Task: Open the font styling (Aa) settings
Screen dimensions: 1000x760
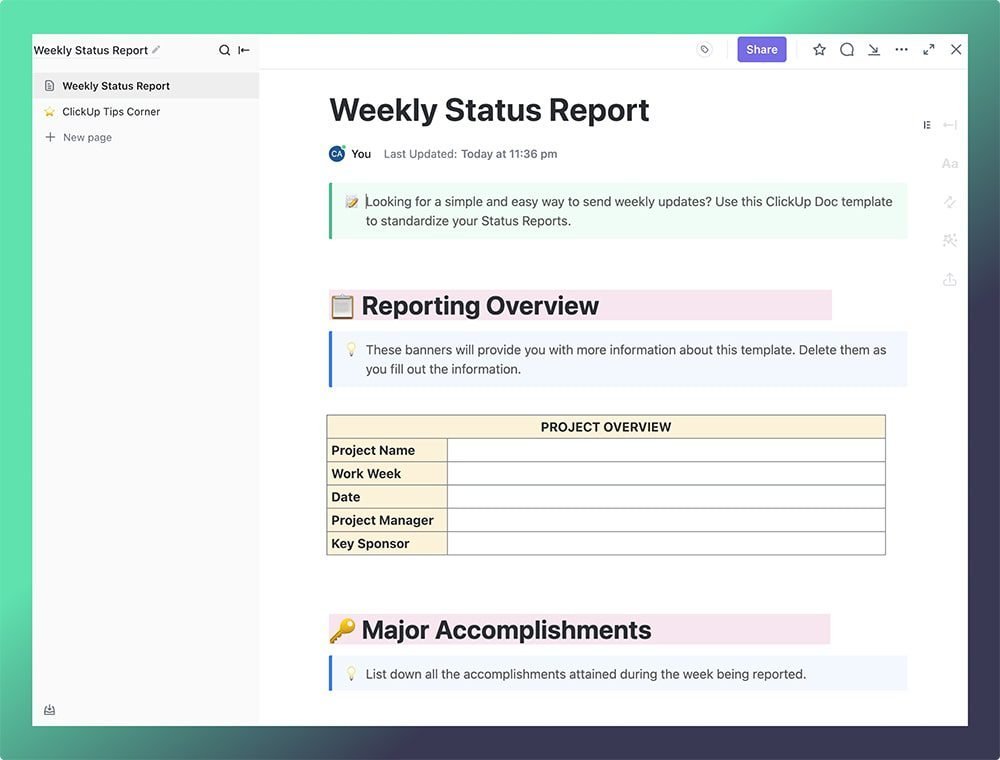Action: pyautogui.click(x=949, y=163)
